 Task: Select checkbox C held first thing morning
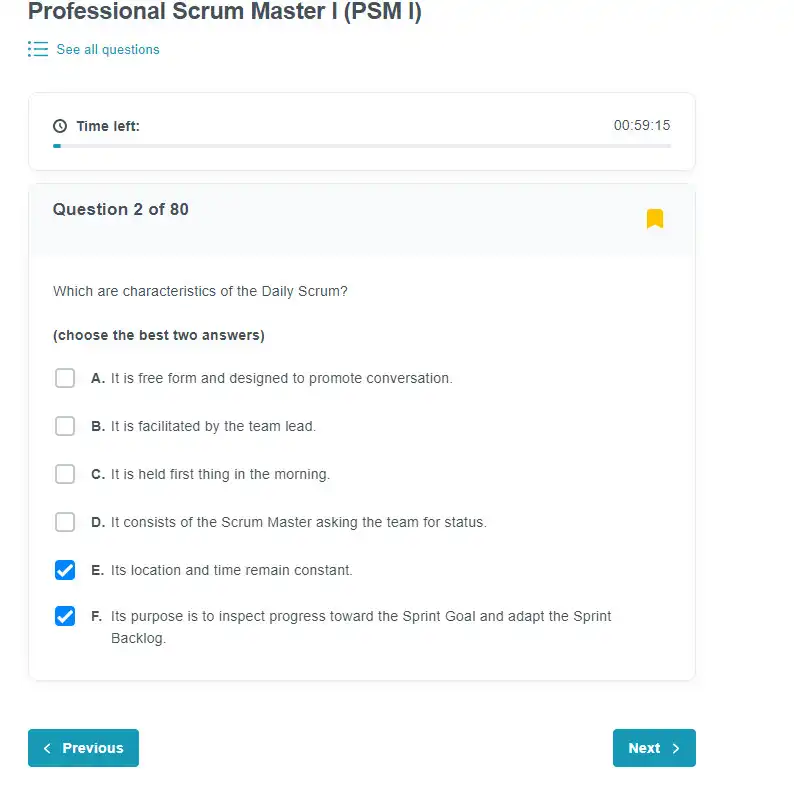pyautogui.click(x=65, y=474)
